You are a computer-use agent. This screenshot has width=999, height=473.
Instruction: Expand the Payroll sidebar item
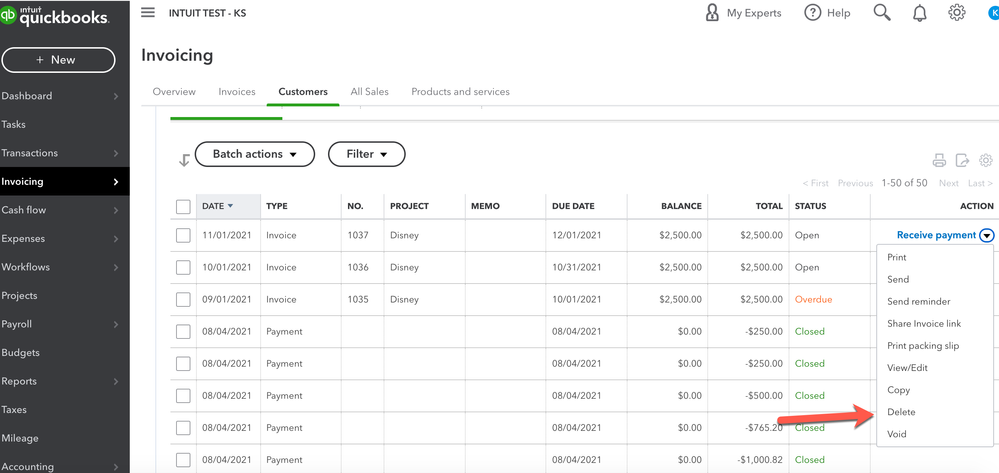[x=64, y=324]
